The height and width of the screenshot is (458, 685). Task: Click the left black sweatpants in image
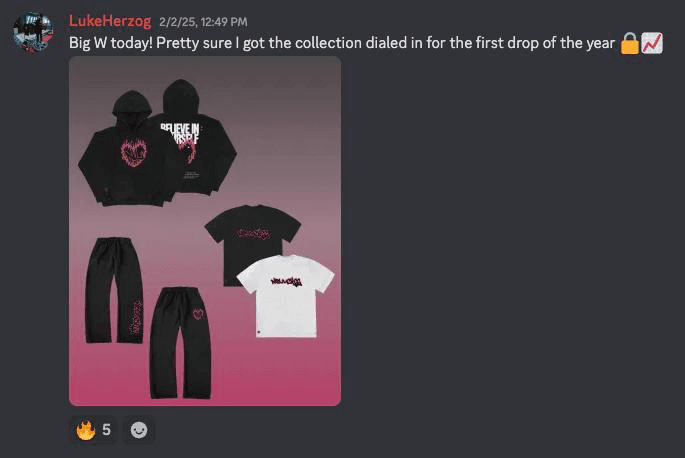[x=114, y=291]
